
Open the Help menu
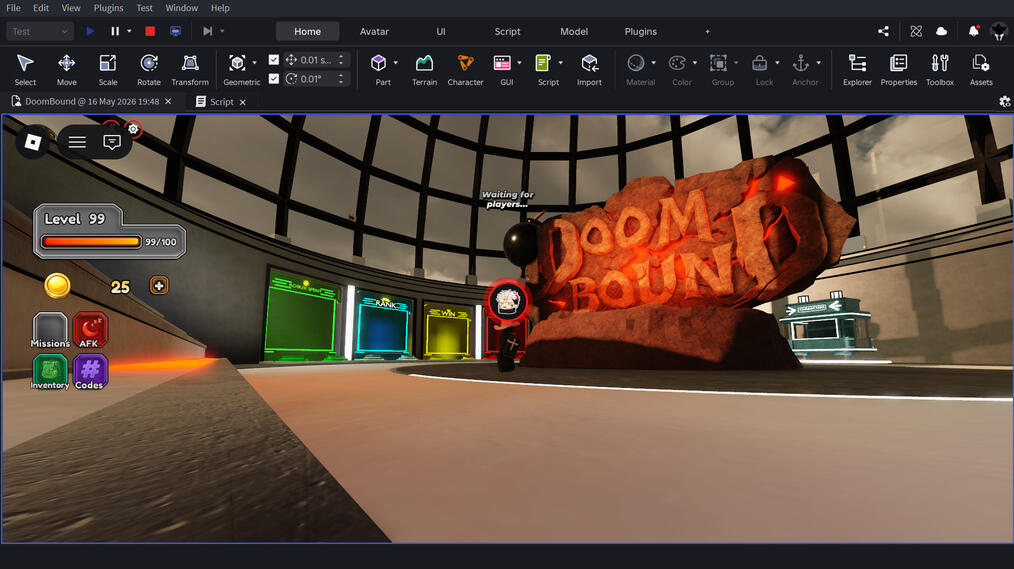[220, 8]
